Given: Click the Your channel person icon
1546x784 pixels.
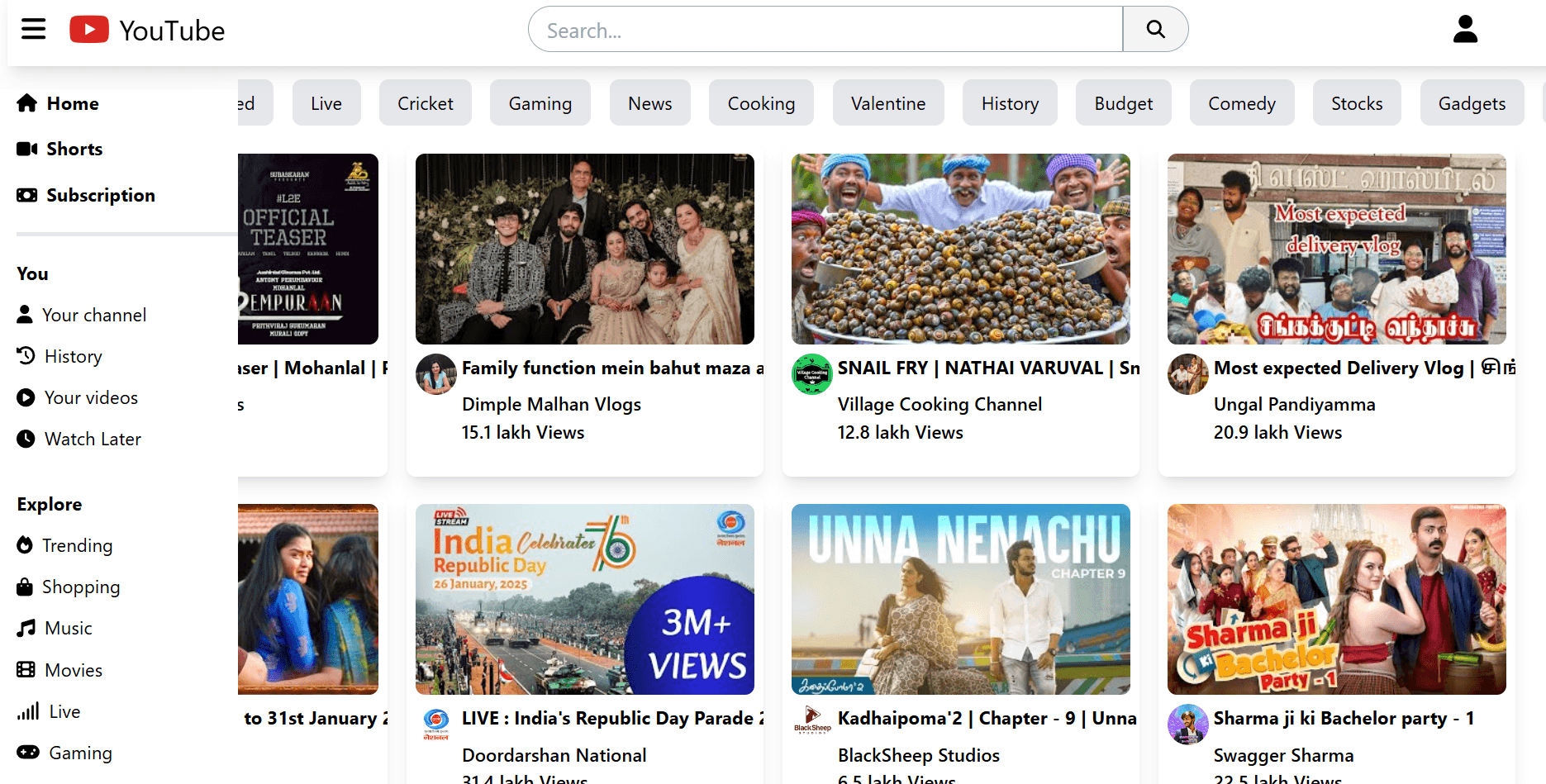Looking at the screenshot, I should 25,315.
